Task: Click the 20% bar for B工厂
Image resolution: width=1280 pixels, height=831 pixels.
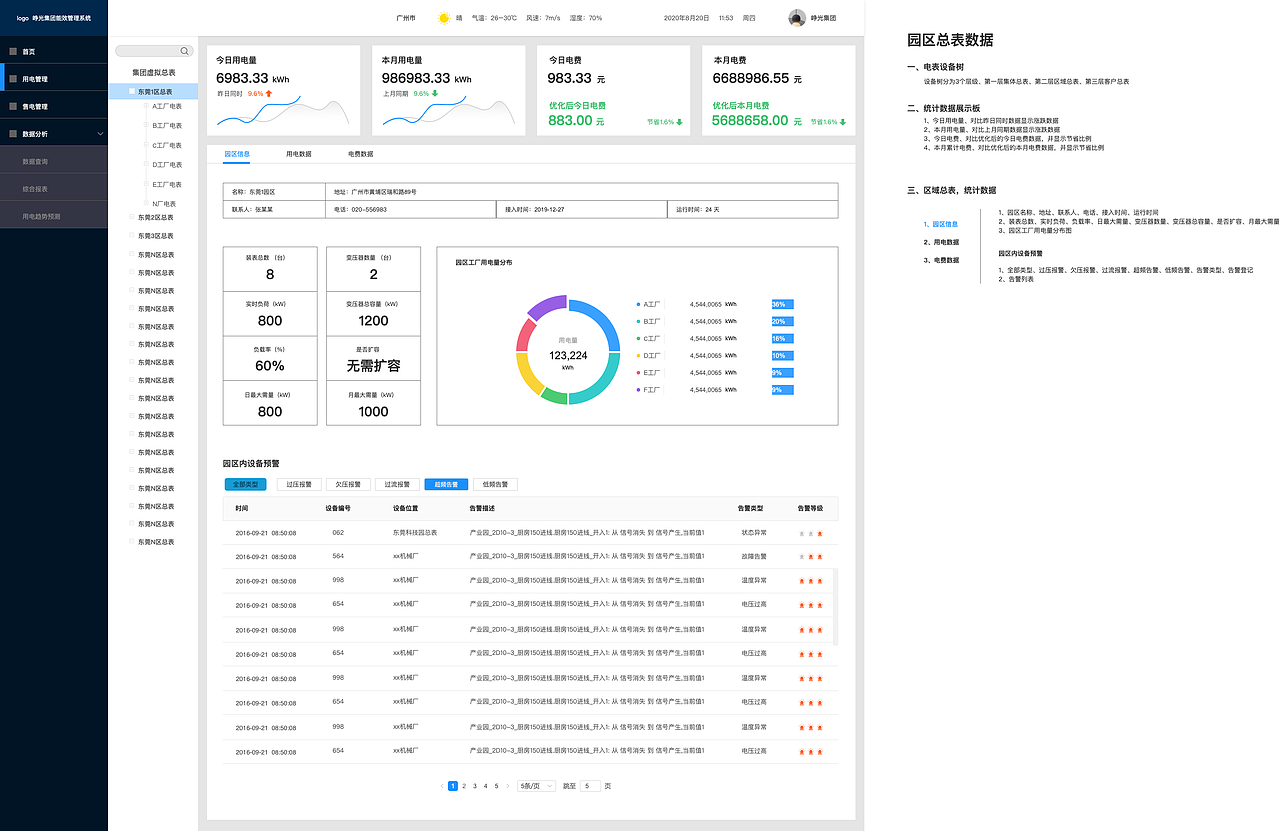Action: 782,321
